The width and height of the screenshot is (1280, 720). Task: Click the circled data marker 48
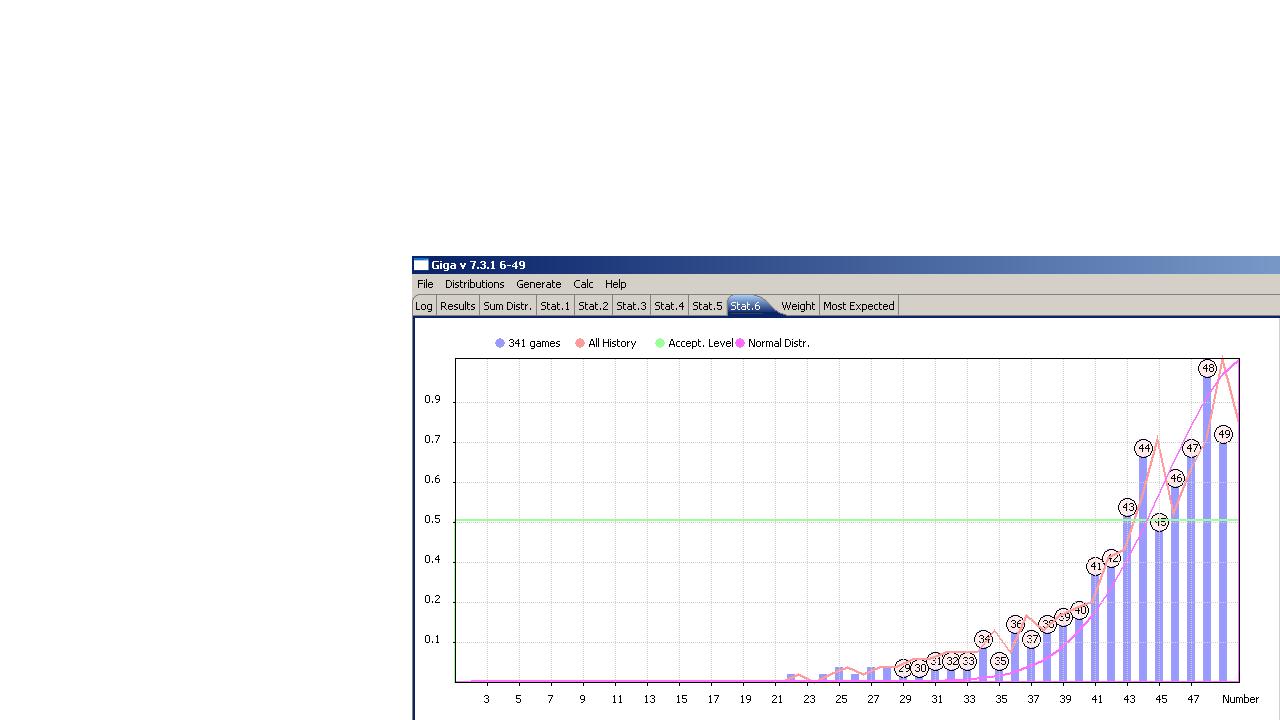click(x=1208, y=369)
